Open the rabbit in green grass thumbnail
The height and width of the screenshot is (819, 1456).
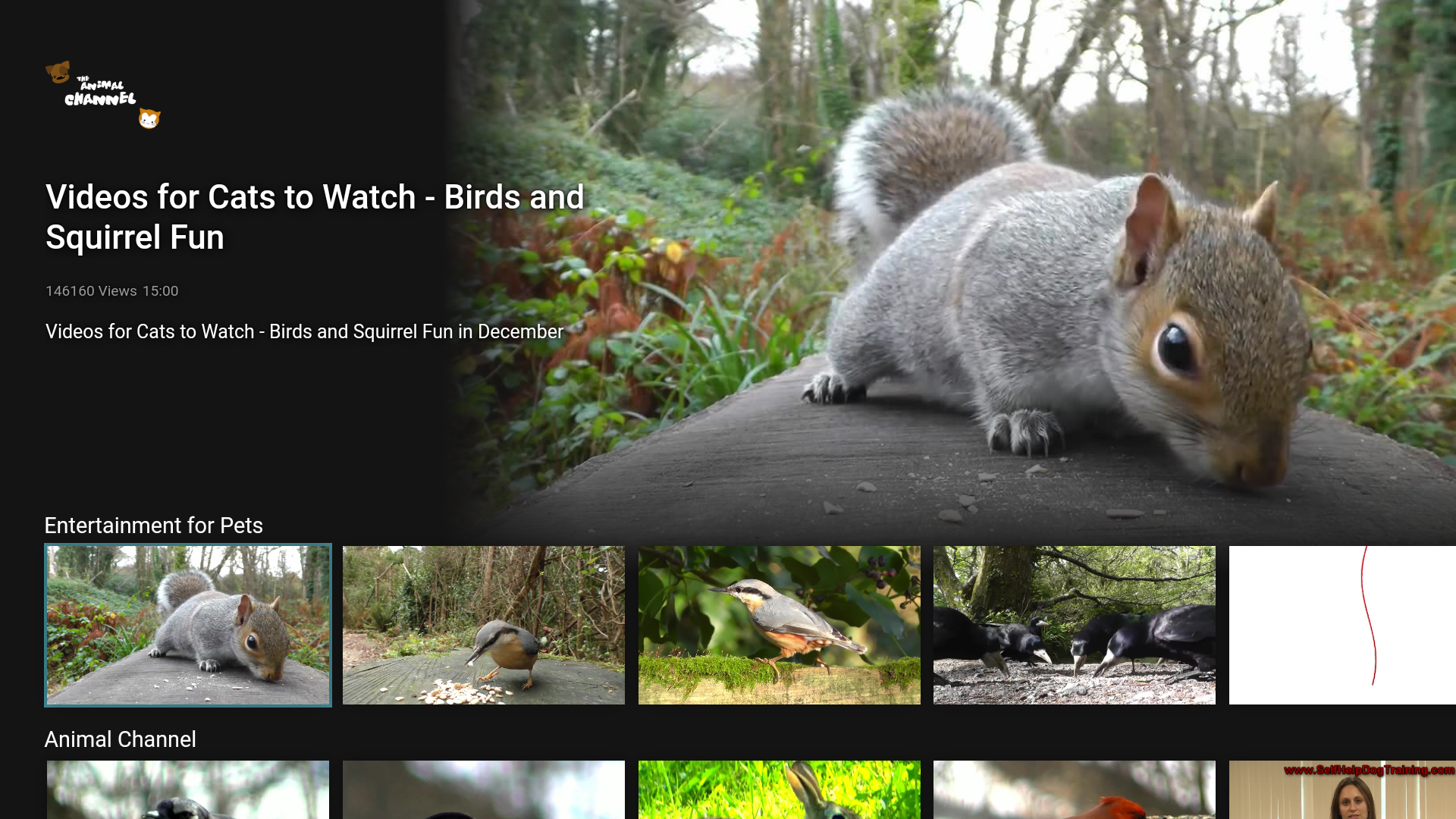pyautogui.click(x=780, y=789)
